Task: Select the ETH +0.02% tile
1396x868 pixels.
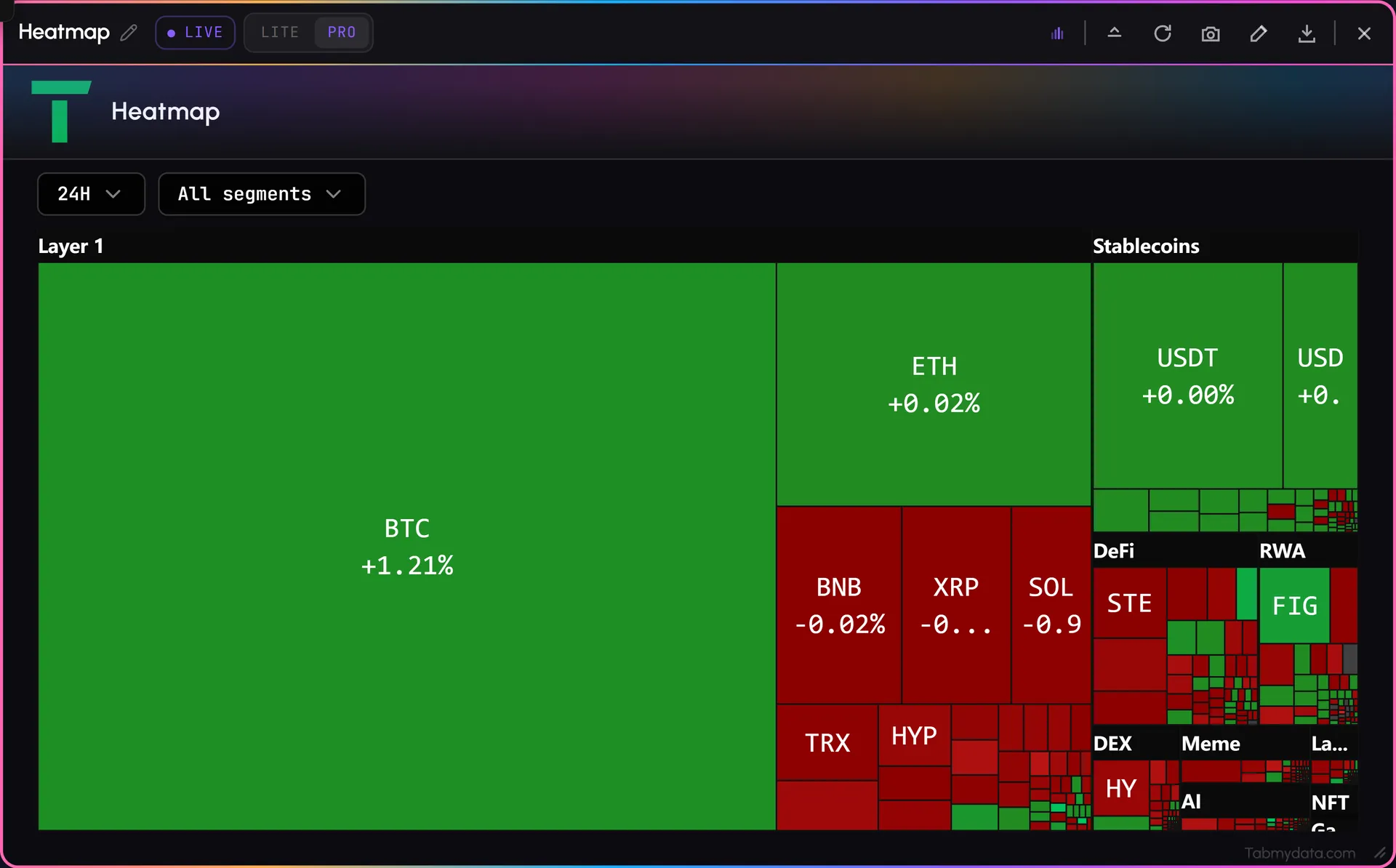Action: coord(934,384)
